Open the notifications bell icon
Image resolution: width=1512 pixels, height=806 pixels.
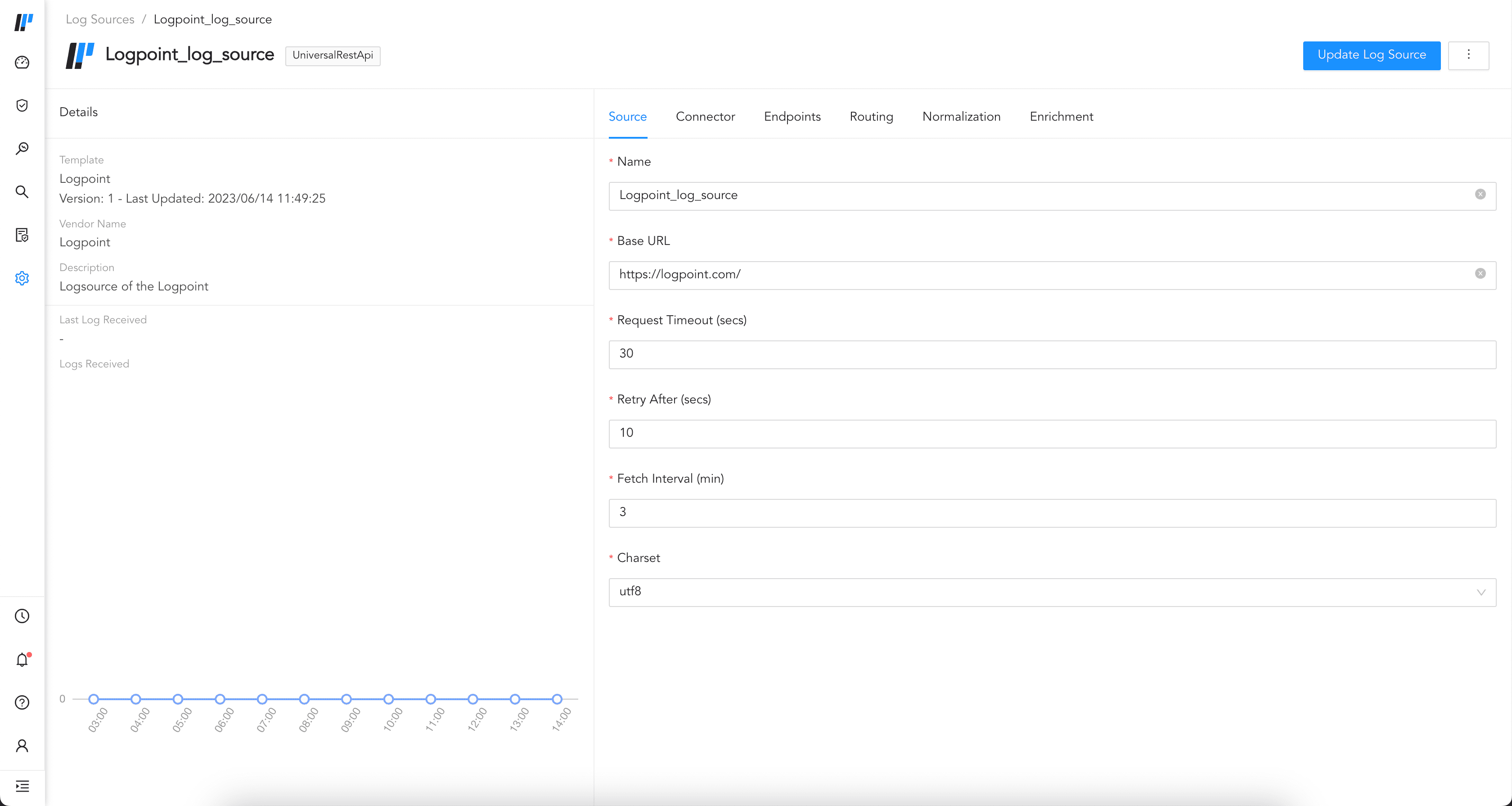pyautogui.click(x=22, y=659)
